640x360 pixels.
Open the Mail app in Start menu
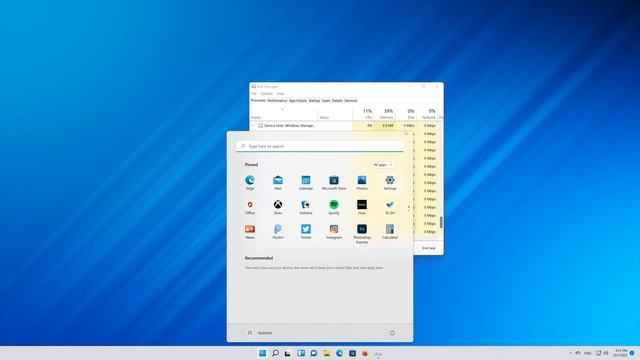click(278, 182)
